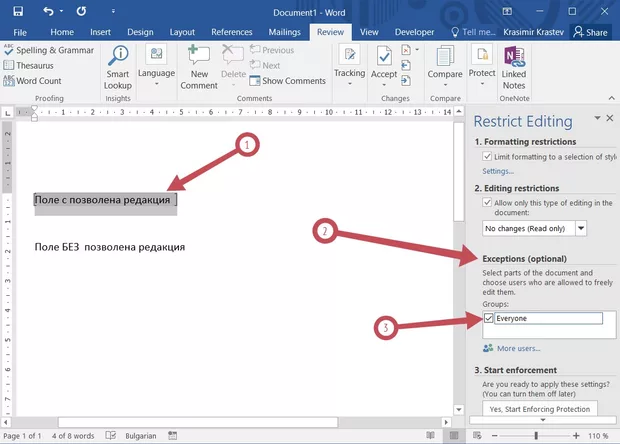The height and width of the screenshot is (444, 620).
Task: Uncheck Allow only this type of editing
Action: pos(487,203)
